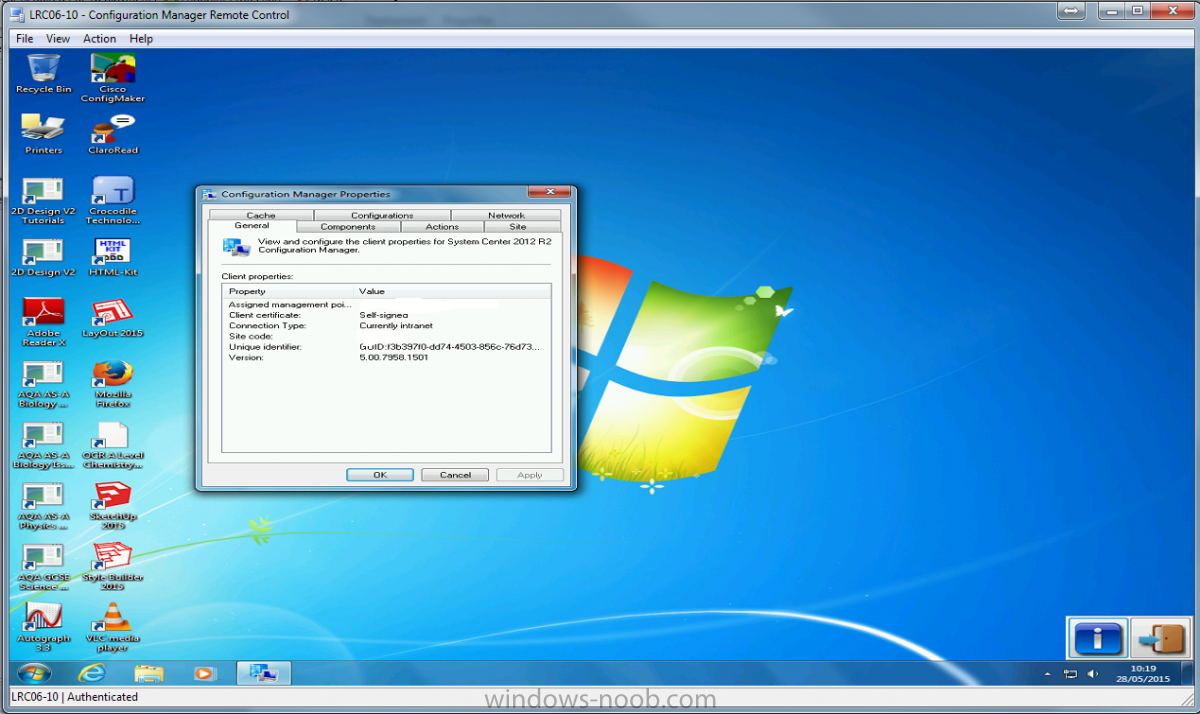This screenshot has width=1200, height=714.
Task: Select the AQA GCSE Science shortcut
Action: (x=43, y=567)
